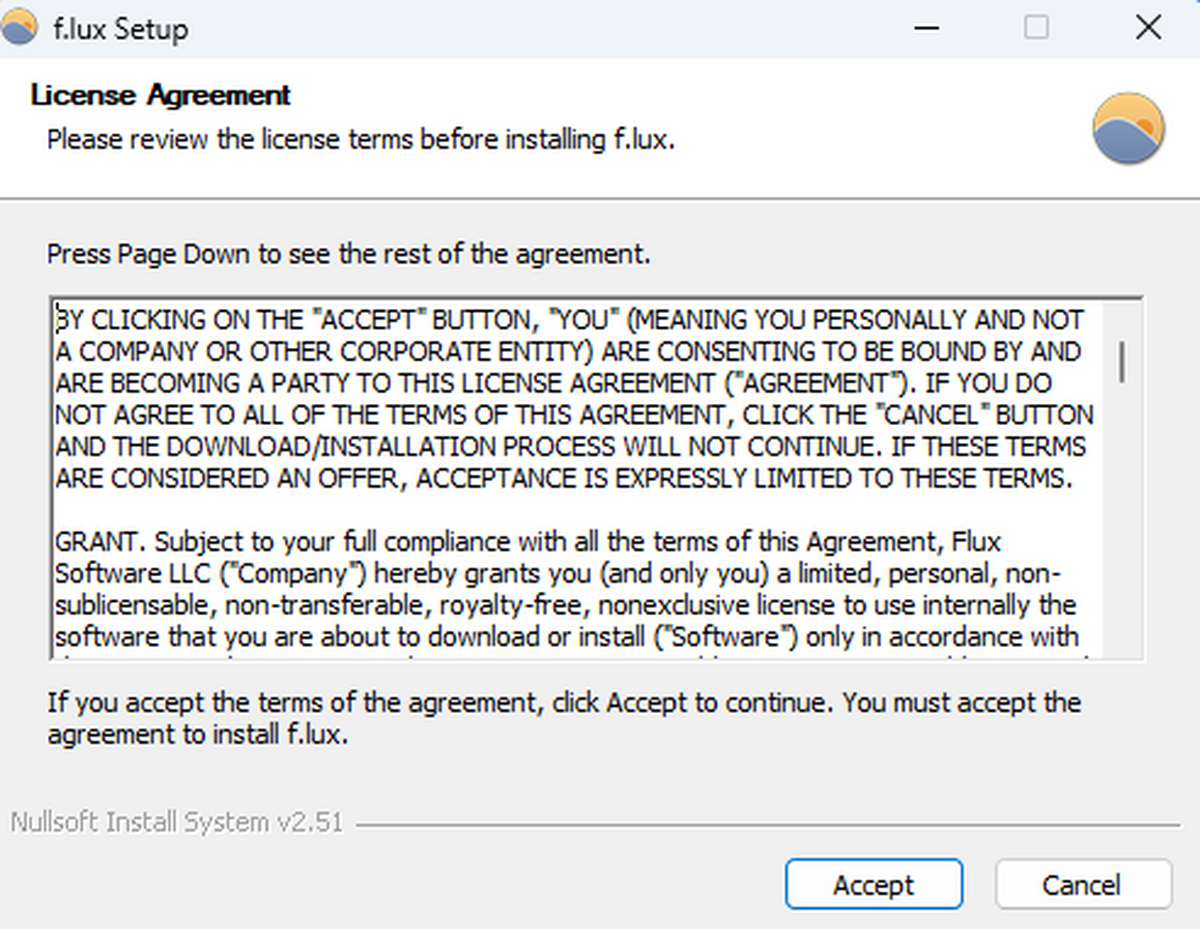Screen dimensions: 1200x929
Task: Click "ARE CONSIDERED AN OFFER" line in license
Action: [x=232, y=479]
